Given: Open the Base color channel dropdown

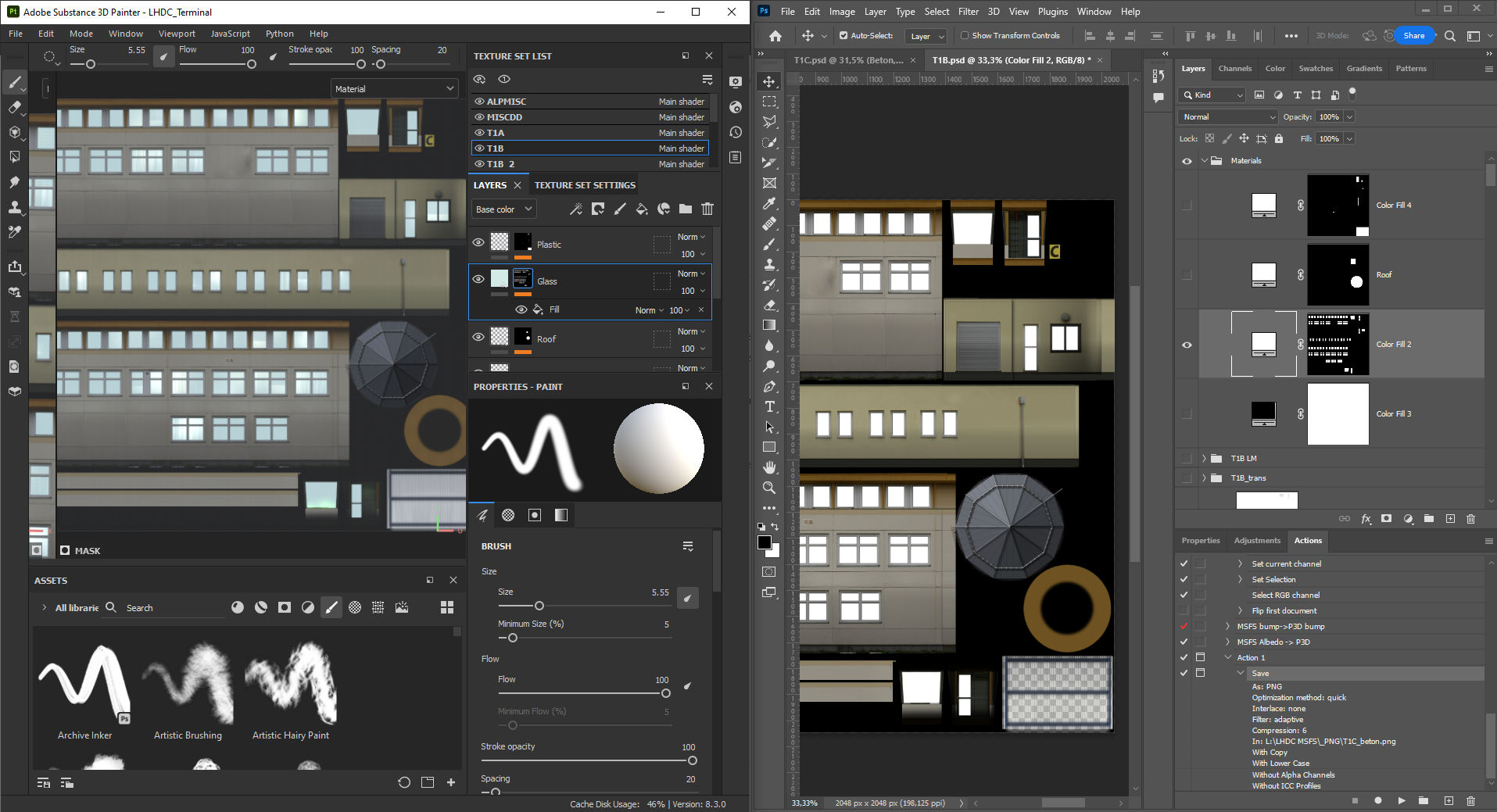Looking at the screenshot, I should (504, 209).
